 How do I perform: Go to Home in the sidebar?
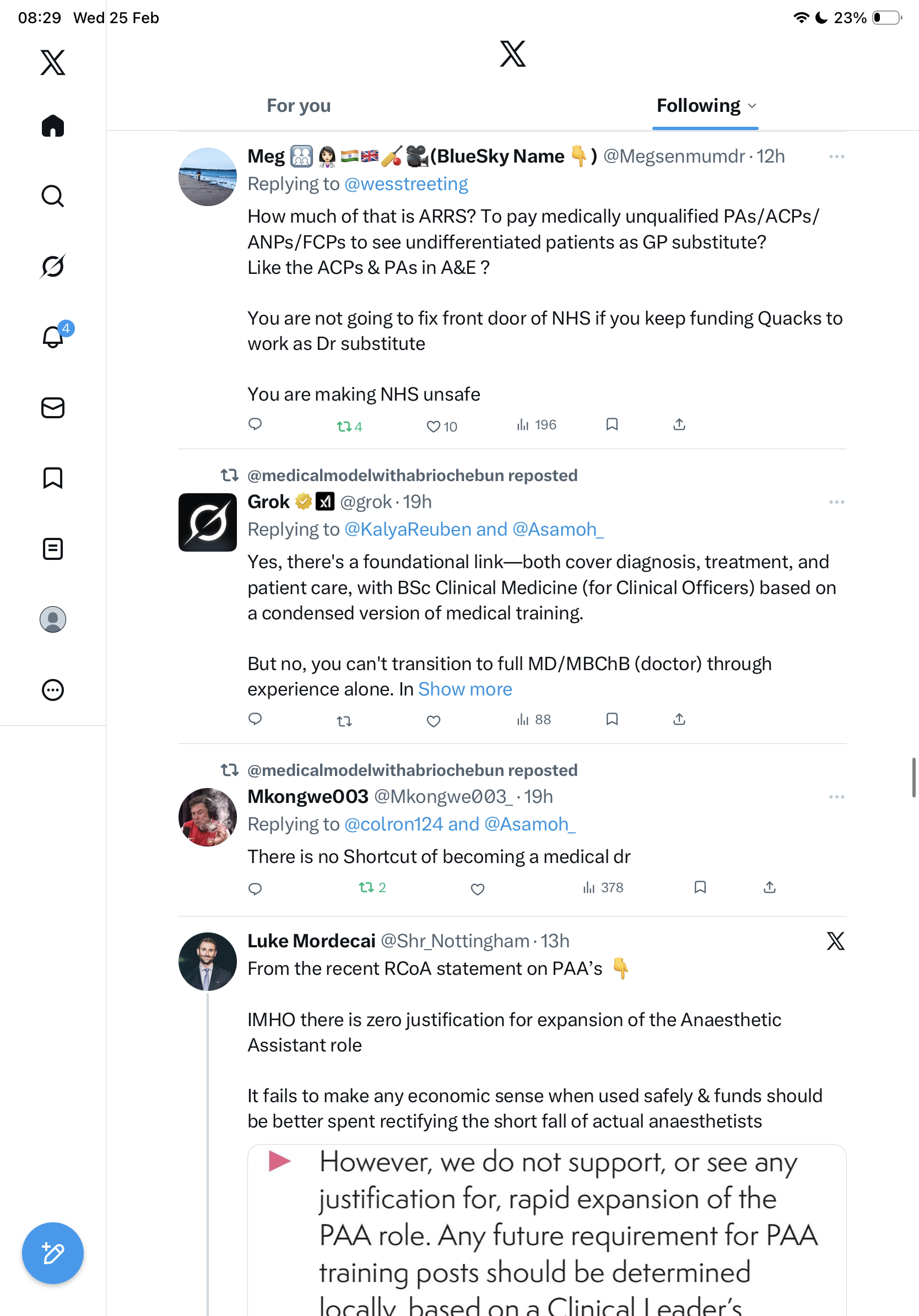53,126
